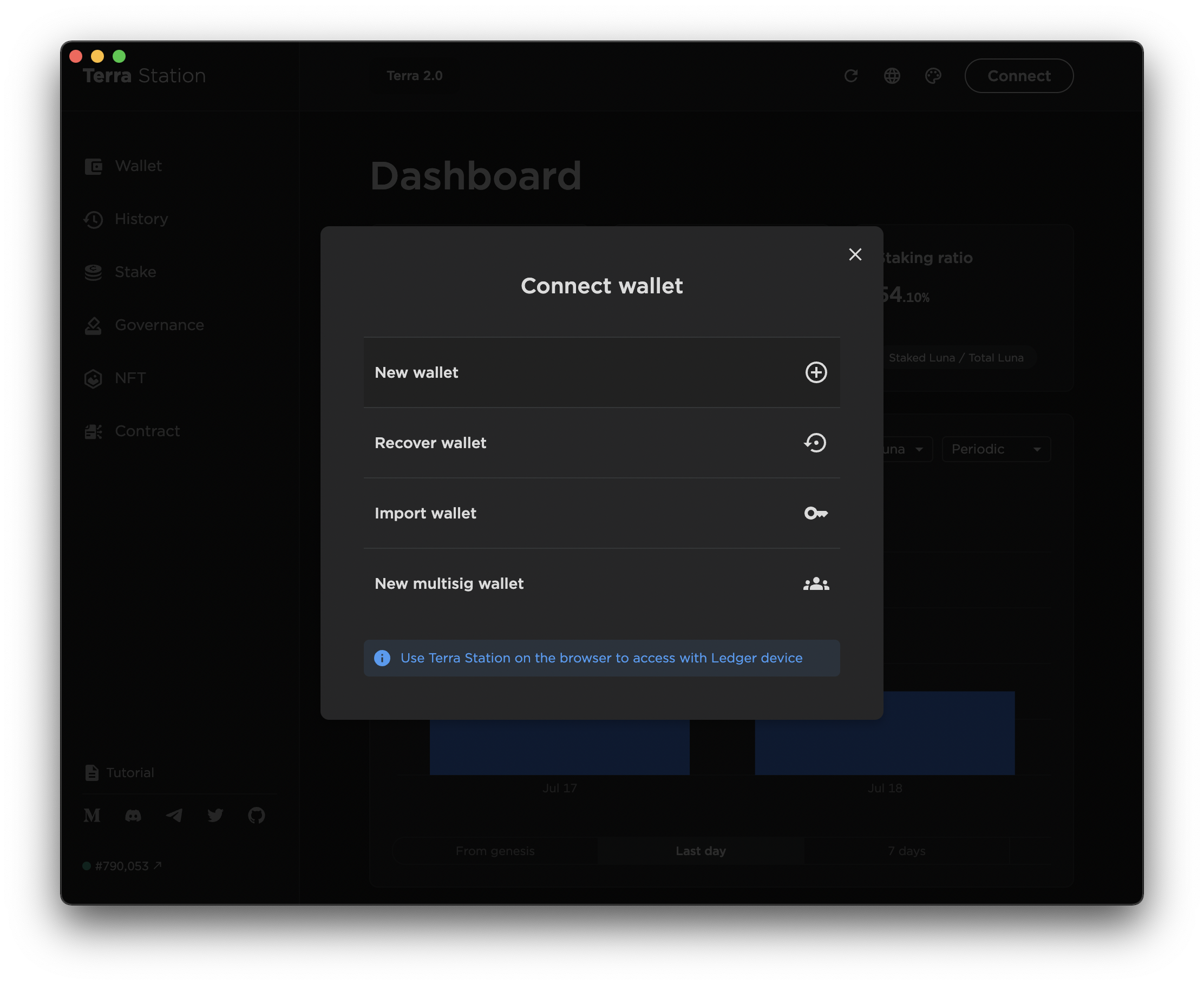Click the key icon for Import wallet
The image size is (1204, 985).
[816, 513]
